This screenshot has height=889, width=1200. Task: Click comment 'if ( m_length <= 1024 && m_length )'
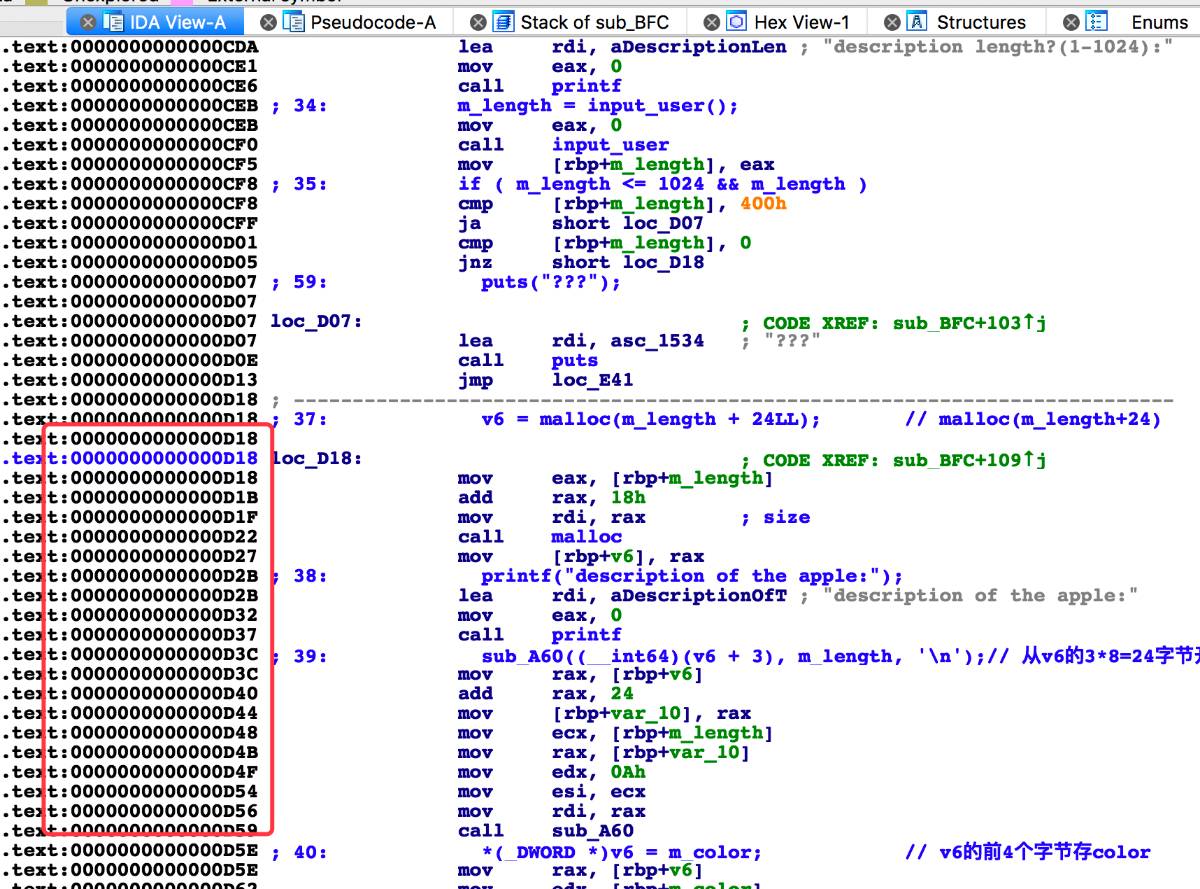663,184
